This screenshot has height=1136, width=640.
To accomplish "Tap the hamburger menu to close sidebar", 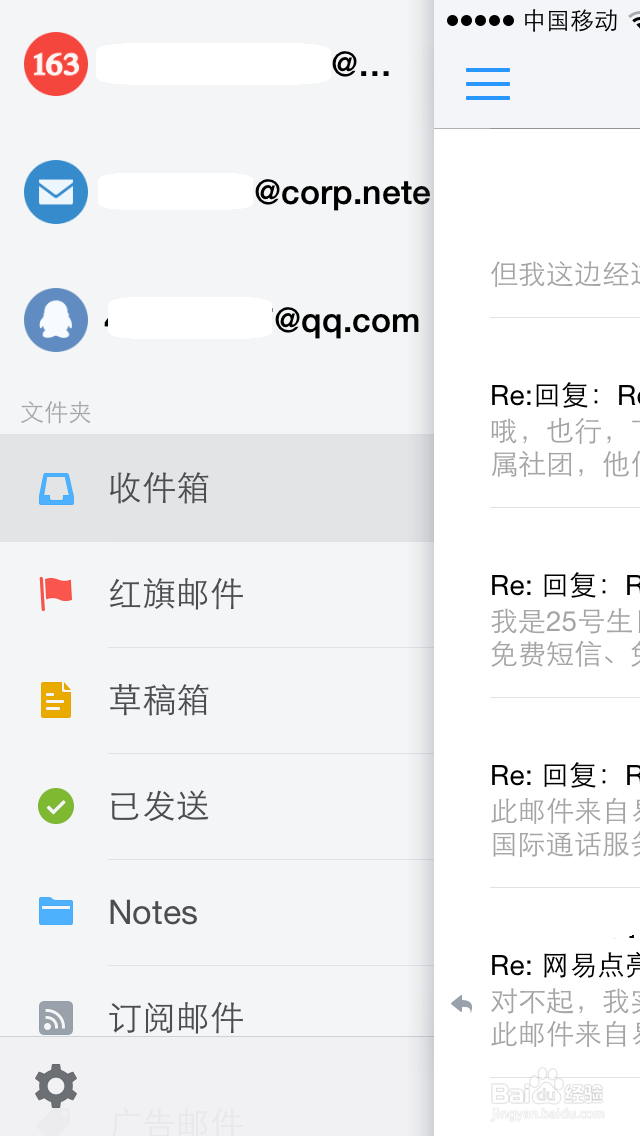I will click(488, 85).
